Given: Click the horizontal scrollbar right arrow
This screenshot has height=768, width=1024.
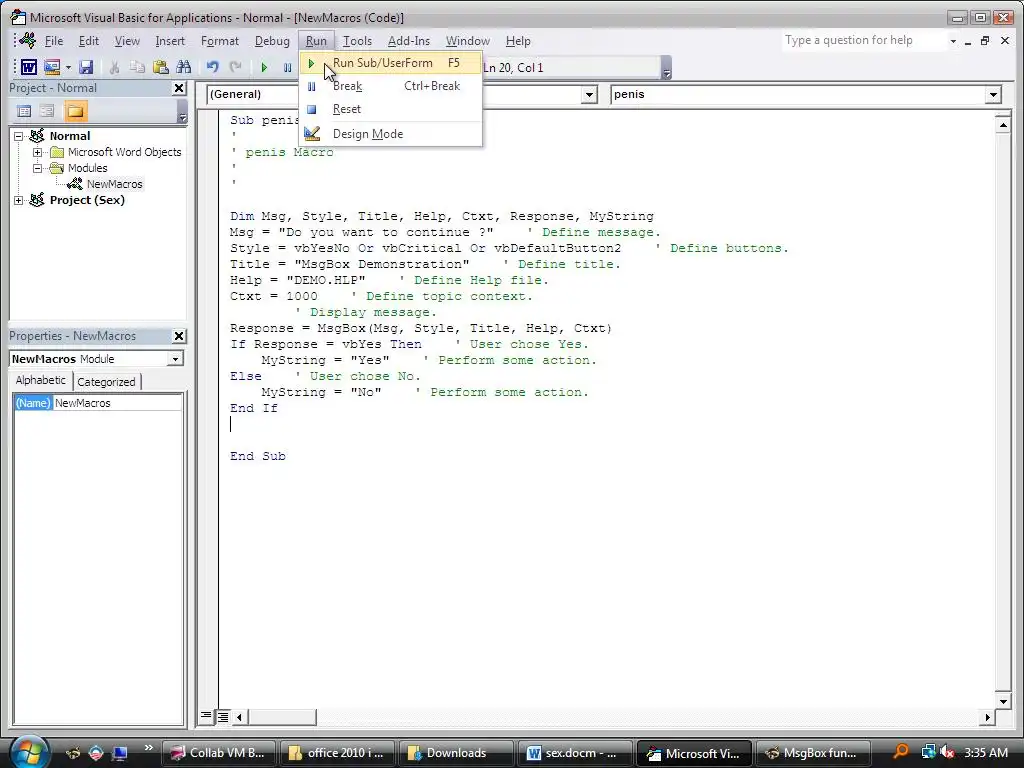Looking at the screenshot, I should click(987, 717).
